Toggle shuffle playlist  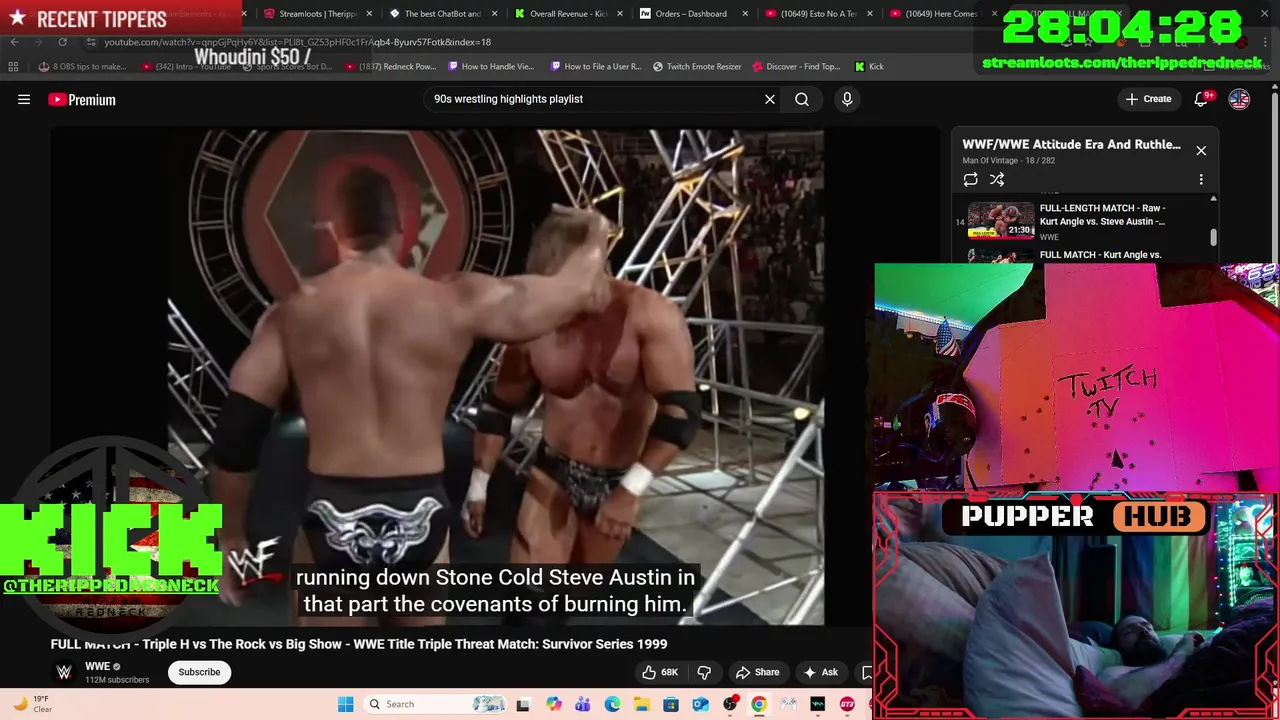(997, 179)
